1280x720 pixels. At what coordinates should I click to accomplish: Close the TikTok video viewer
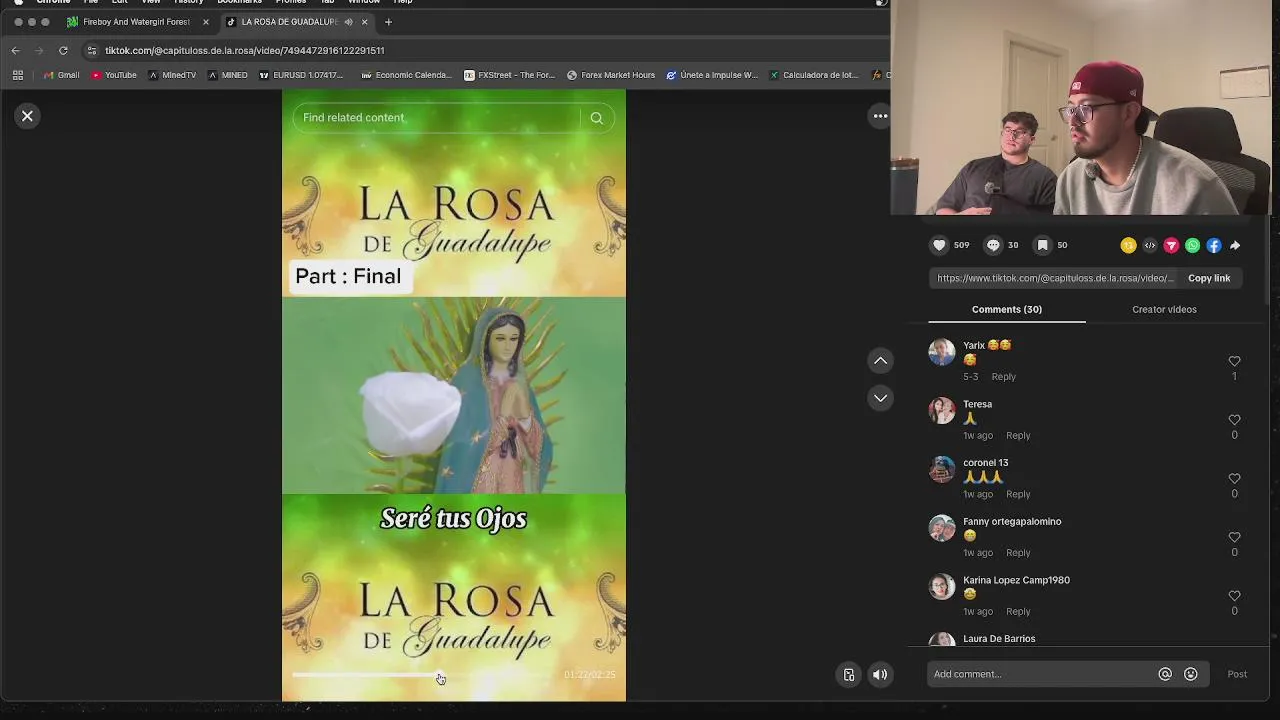point(27,116)
